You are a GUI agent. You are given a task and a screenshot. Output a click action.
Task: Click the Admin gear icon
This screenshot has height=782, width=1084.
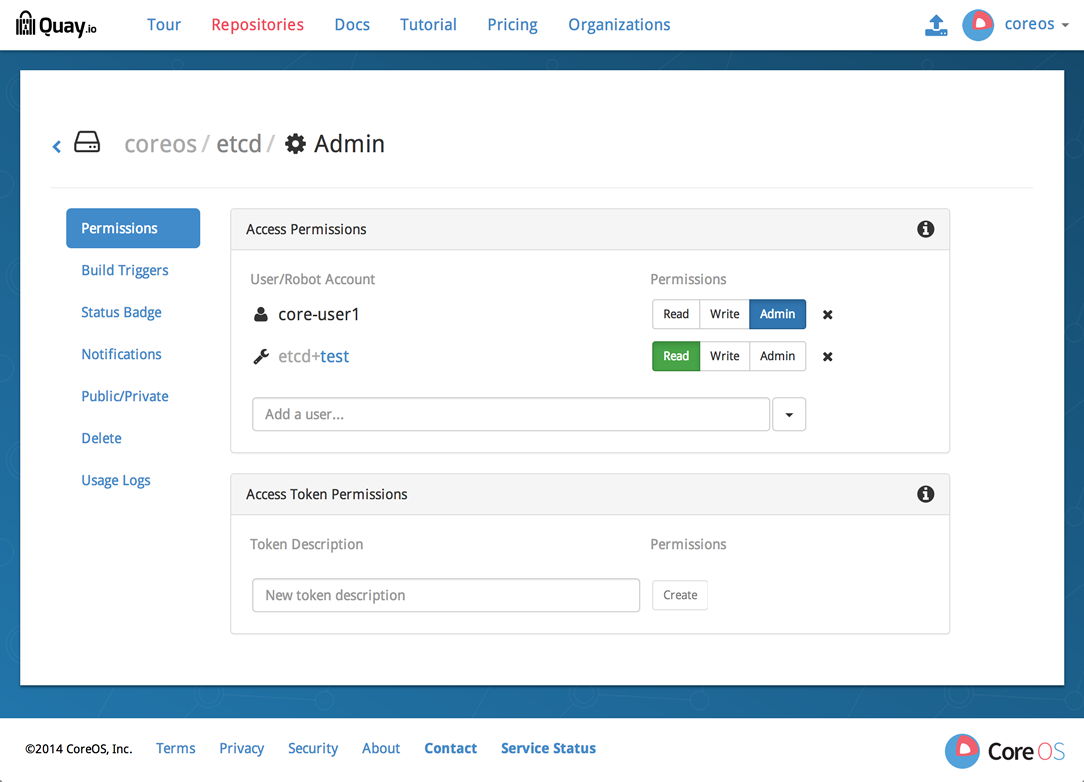click(295, 144)
